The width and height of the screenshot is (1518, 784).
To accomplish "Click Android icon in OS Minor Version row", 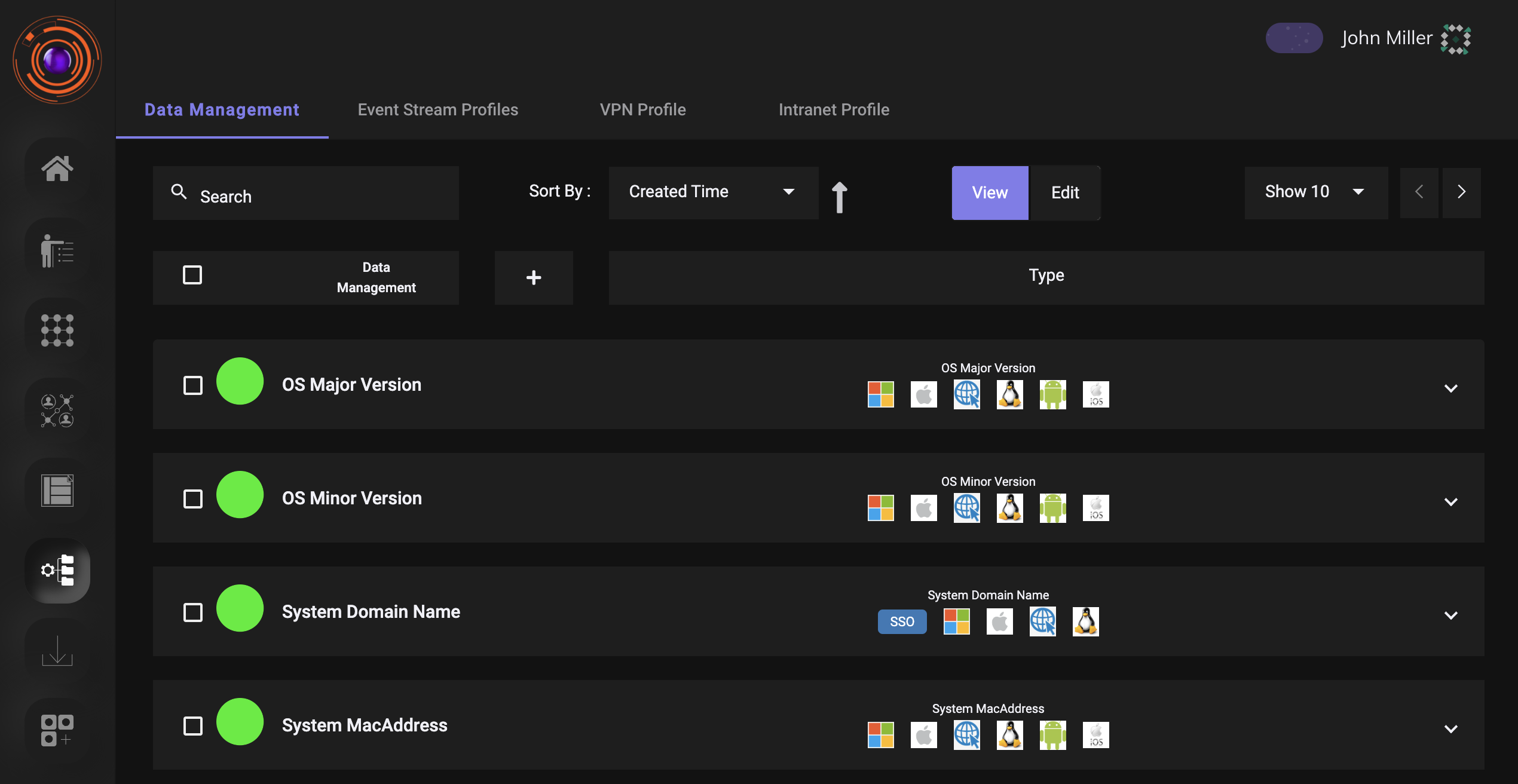I will coord(1053,508).
